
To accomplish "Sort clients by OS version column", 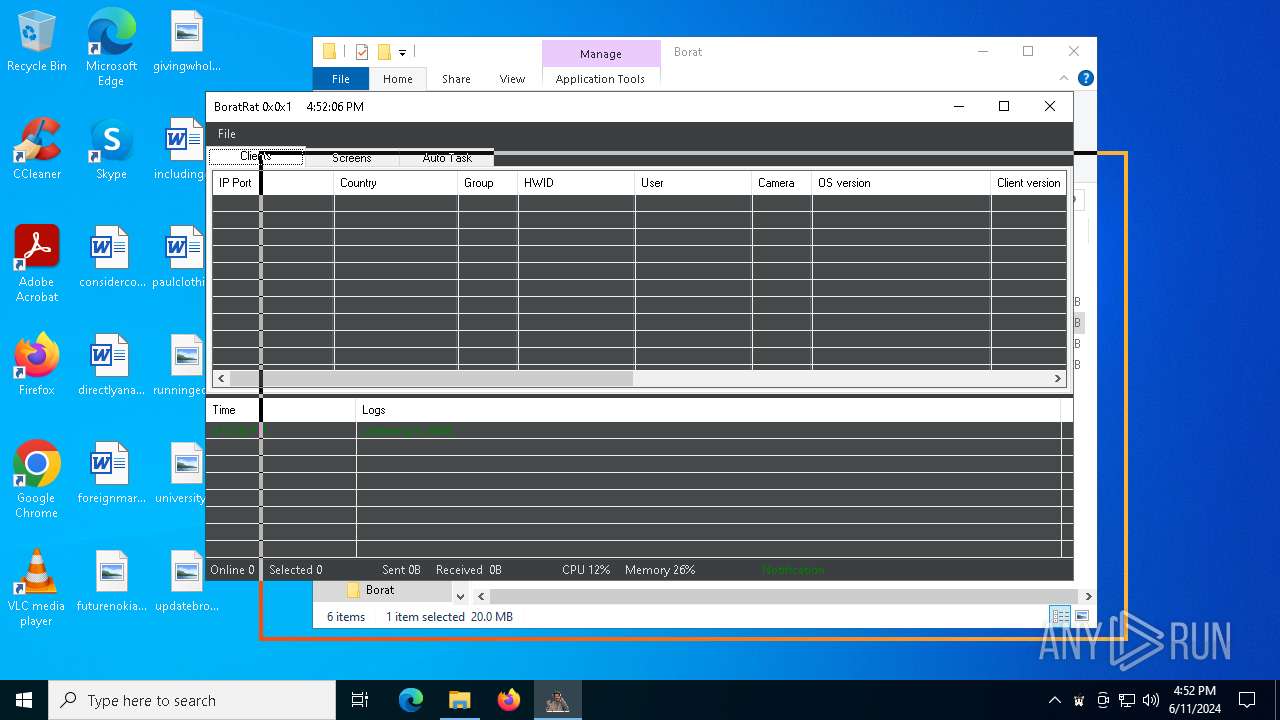I will click(901, 183).
